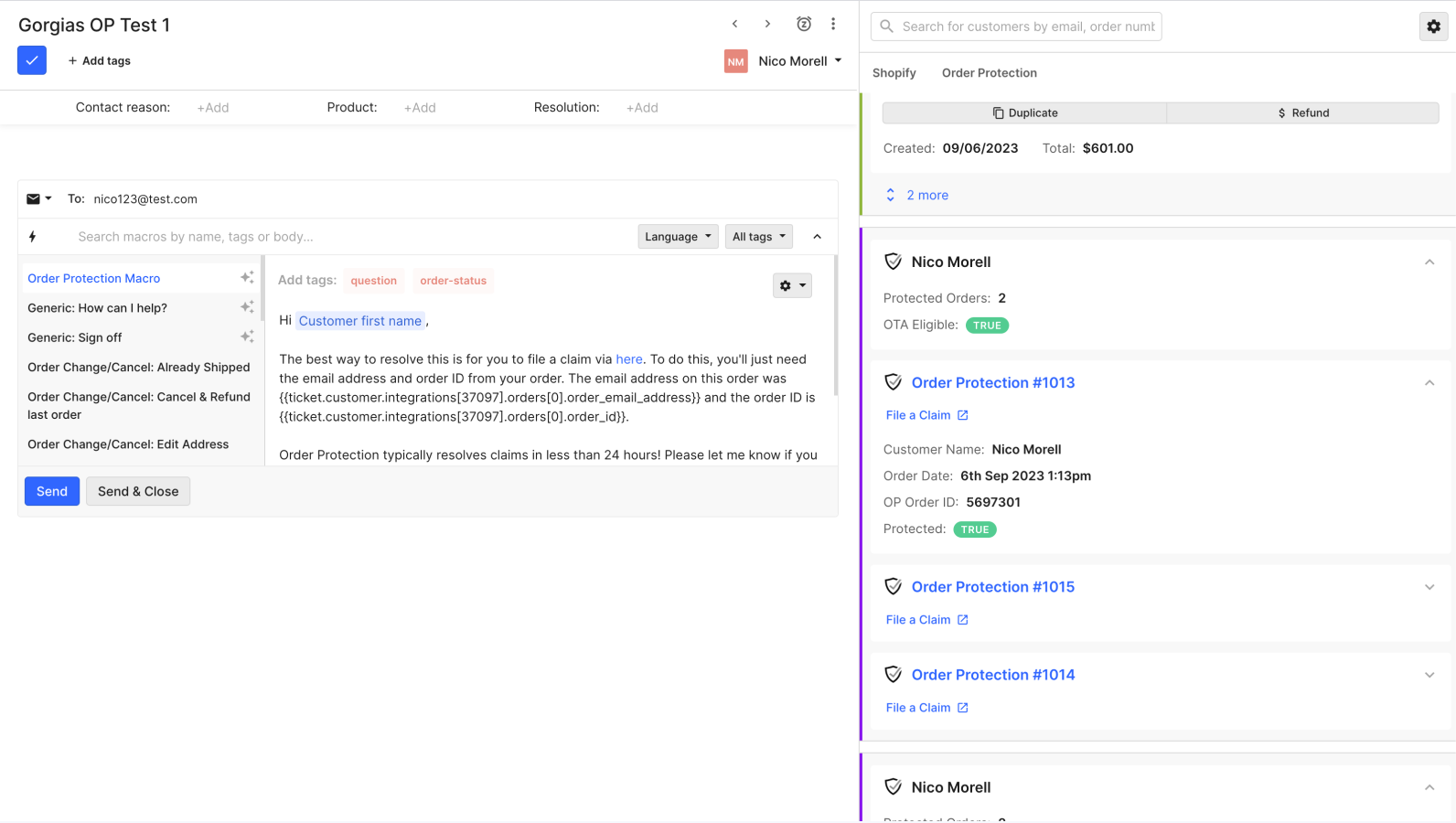
Task: Open the 'here' claim link
Action: click(x=629, y=359)
